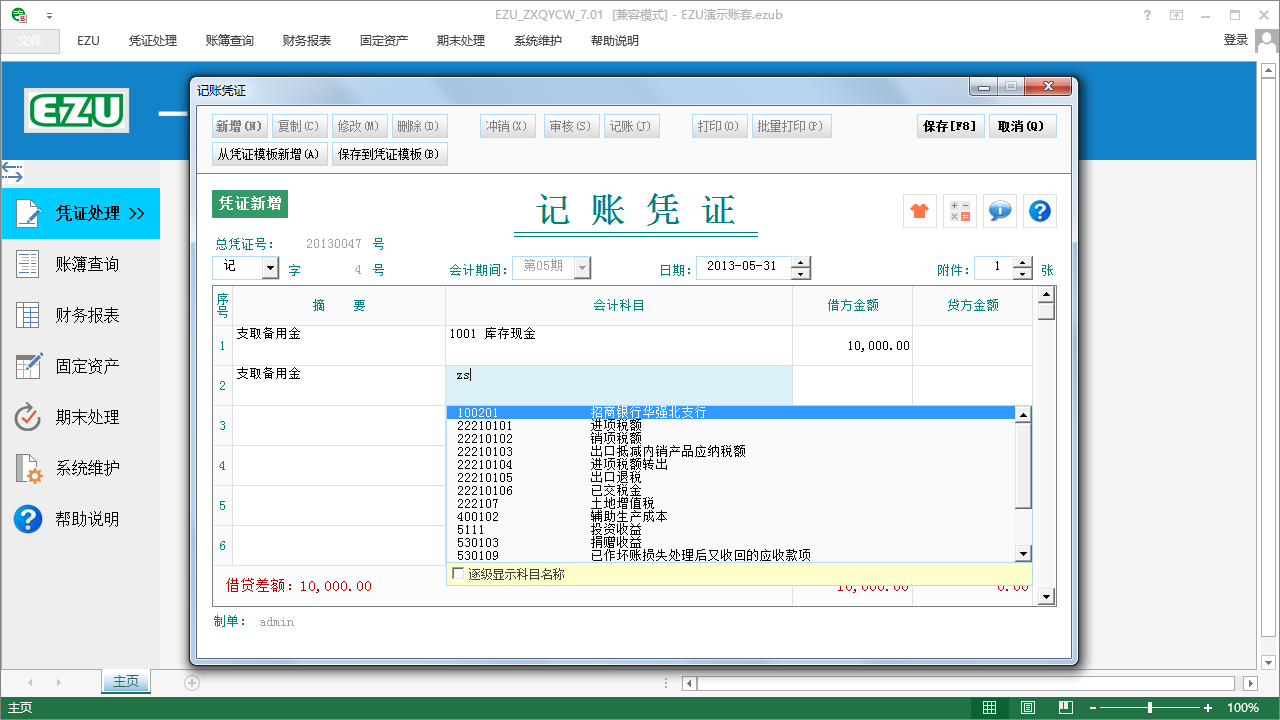Open the 文件 menu tab
The height and width of the screenshot is (720, 1280).
(30, 41)
